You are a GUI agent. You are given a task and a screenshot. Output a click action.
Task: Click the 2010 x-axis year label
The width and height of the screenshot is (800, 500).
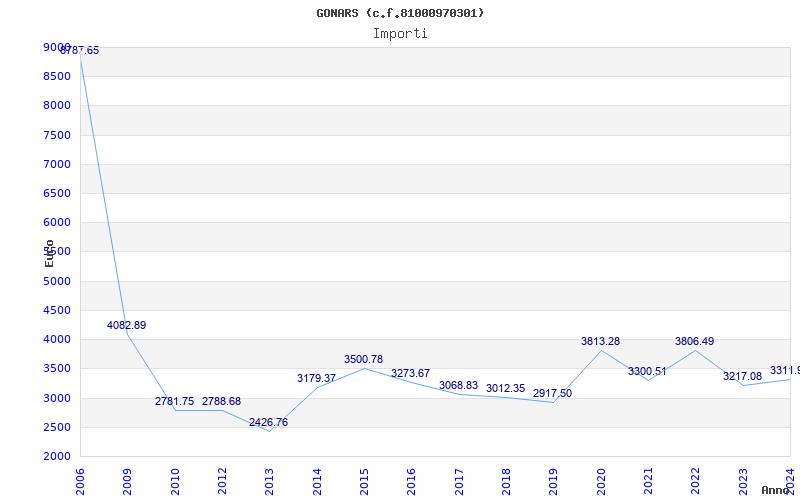(175, 482)
